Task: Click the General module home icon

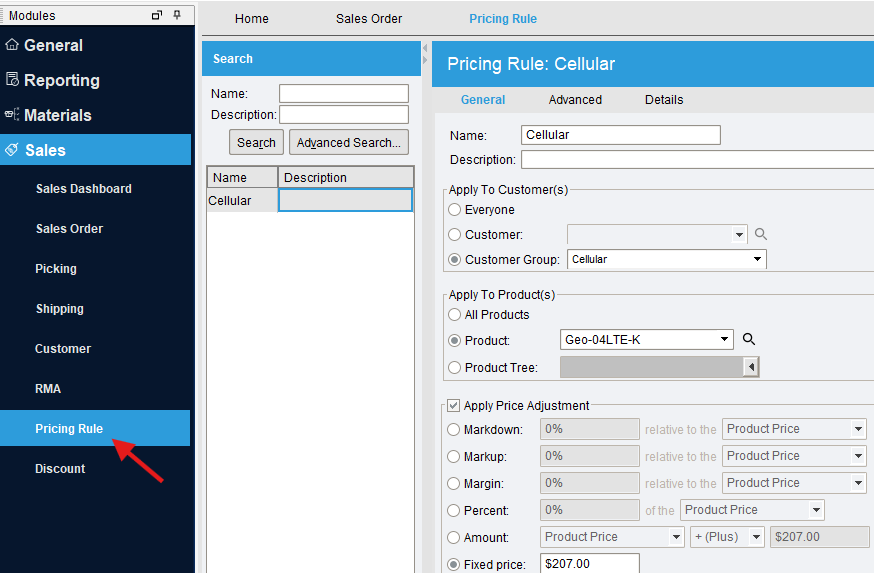Action: click(x=12, y=45)
